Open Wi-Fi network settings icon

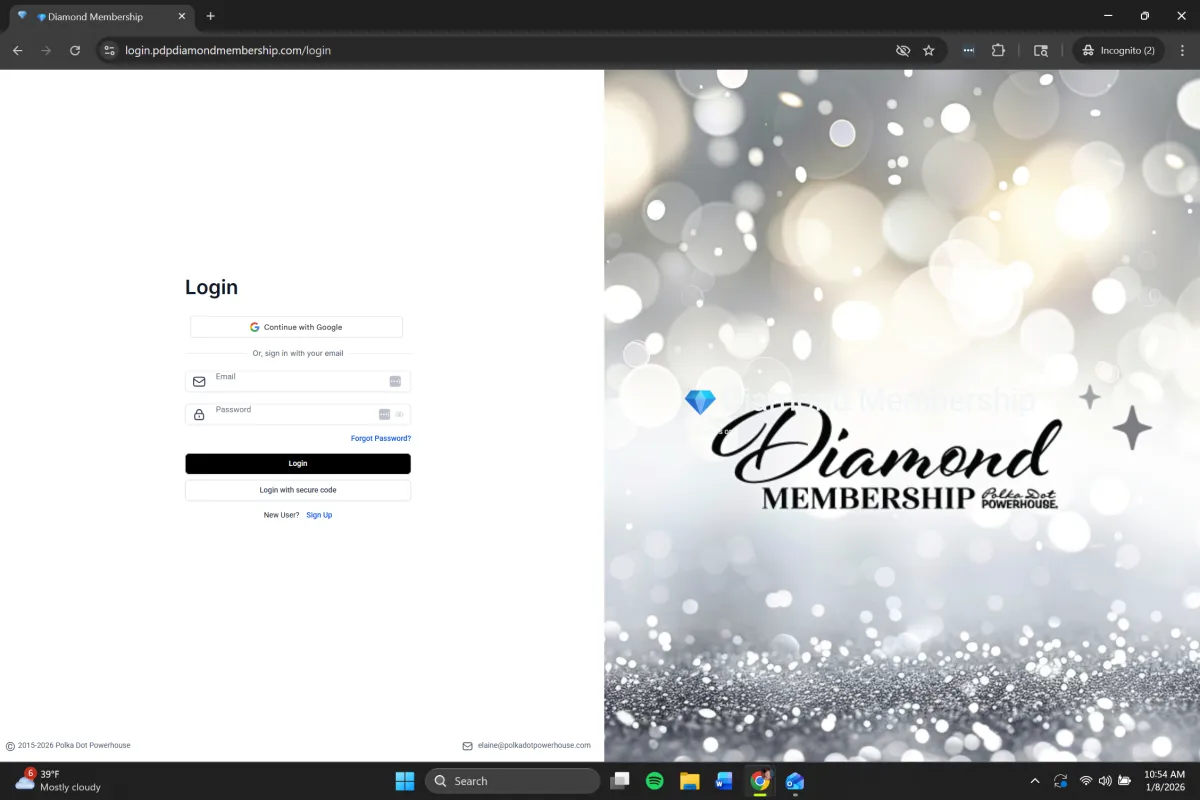(1086, 781)
